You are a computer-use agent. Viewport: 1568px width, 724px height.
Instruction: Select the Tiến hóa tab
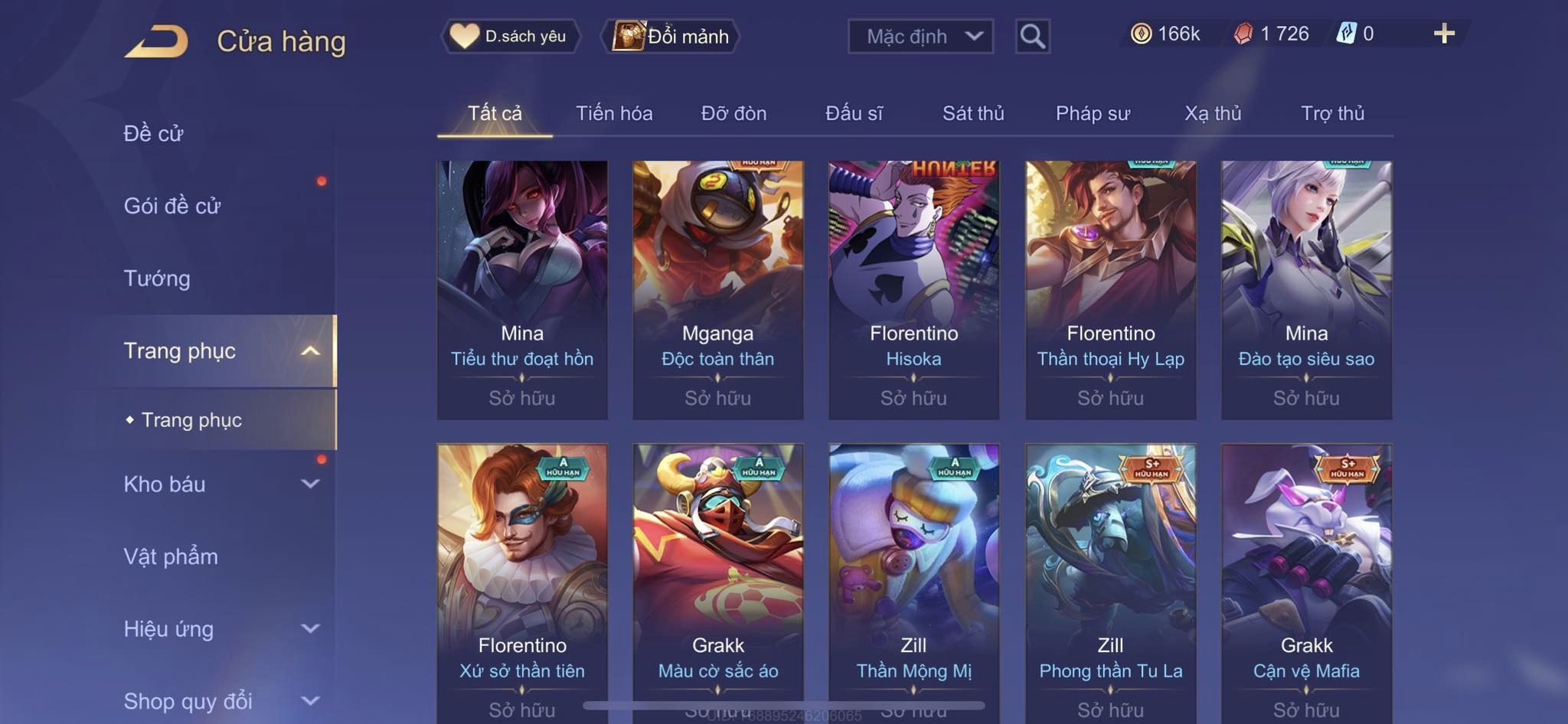(614, 113)
